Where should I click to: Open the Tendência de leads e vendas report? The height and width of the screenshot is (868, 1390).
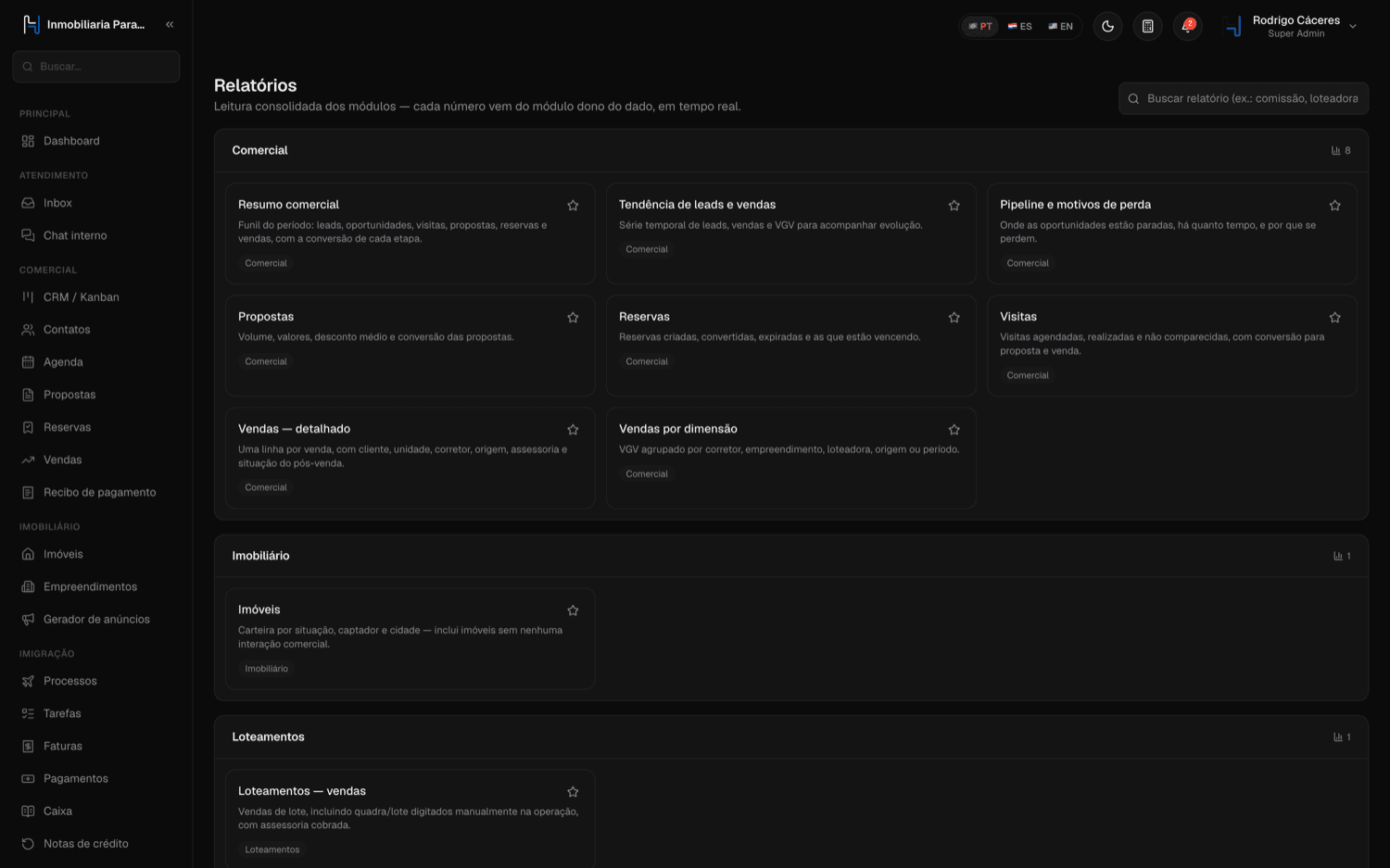coord(790,233)
